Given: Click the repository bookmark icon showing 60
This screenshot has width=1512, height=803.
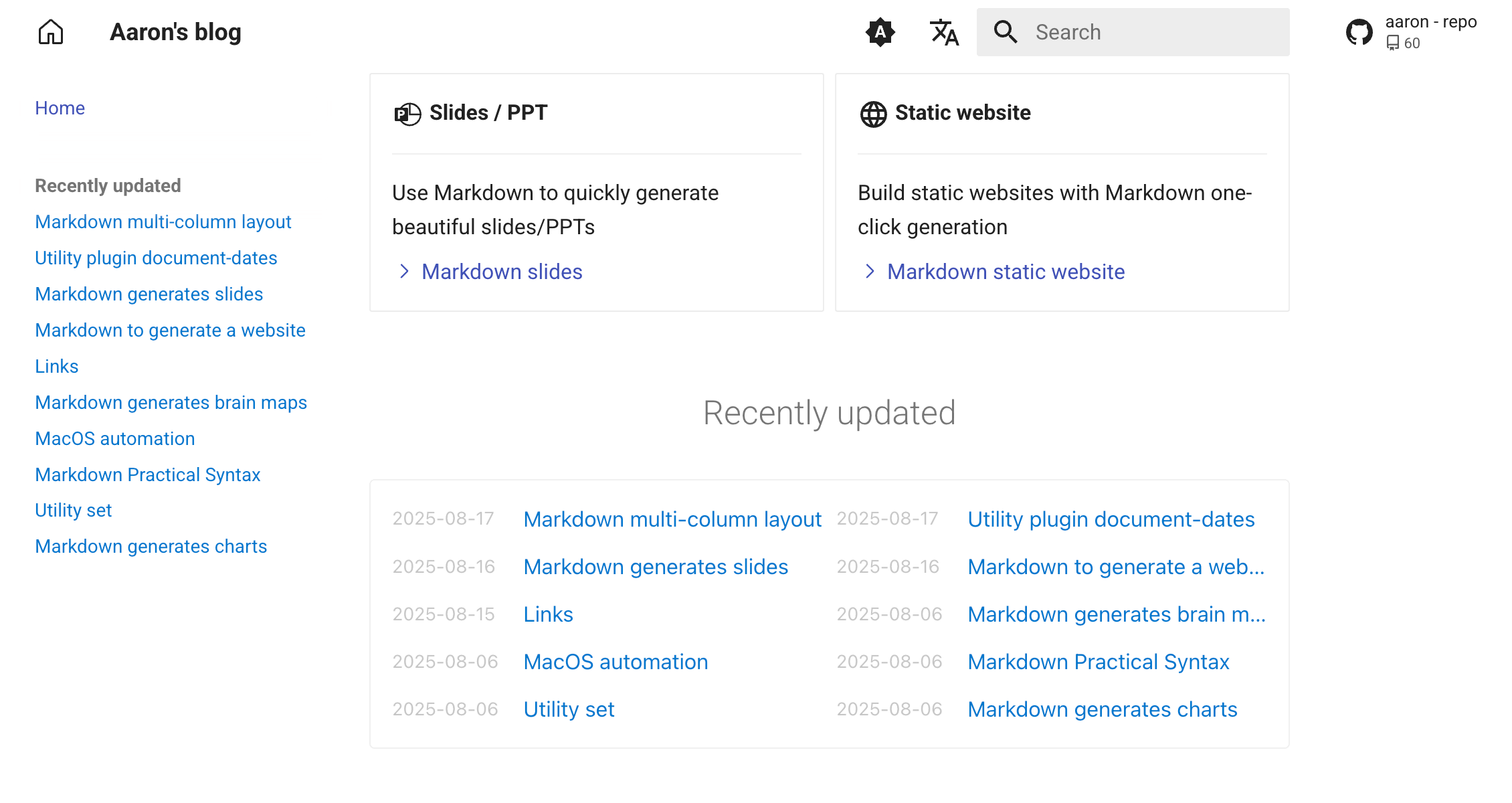Looking at the screenshot, I should [1394, 43].
